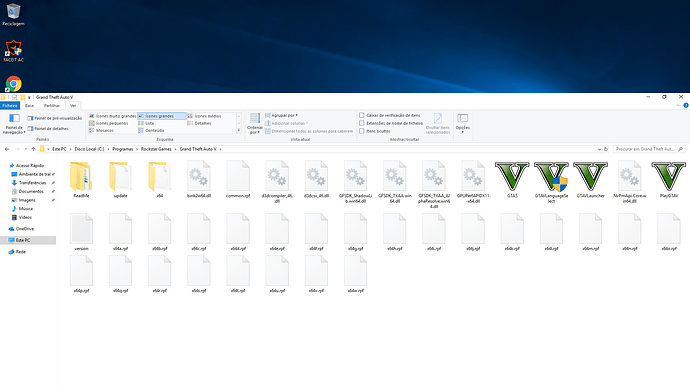This screenshot has height=388, width=690.
Task: Expand the Ordenar por menu
Action: pyautogui.click(x=255, y=124)
